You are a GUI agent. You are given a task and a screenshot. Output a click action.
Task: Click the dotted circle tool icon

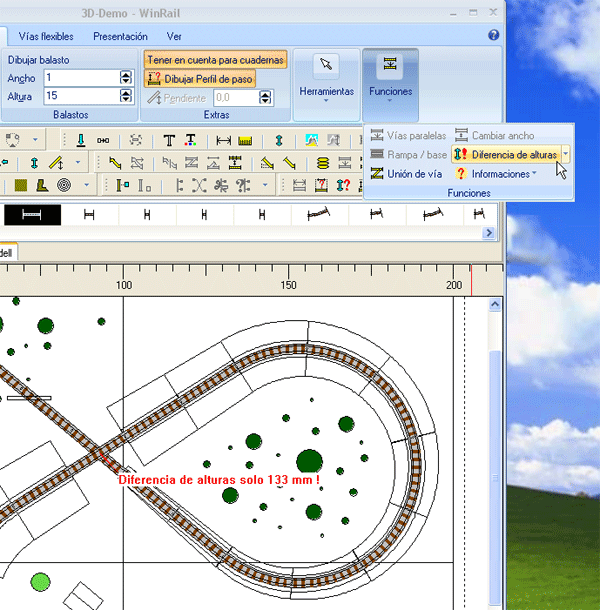point(12,140)
